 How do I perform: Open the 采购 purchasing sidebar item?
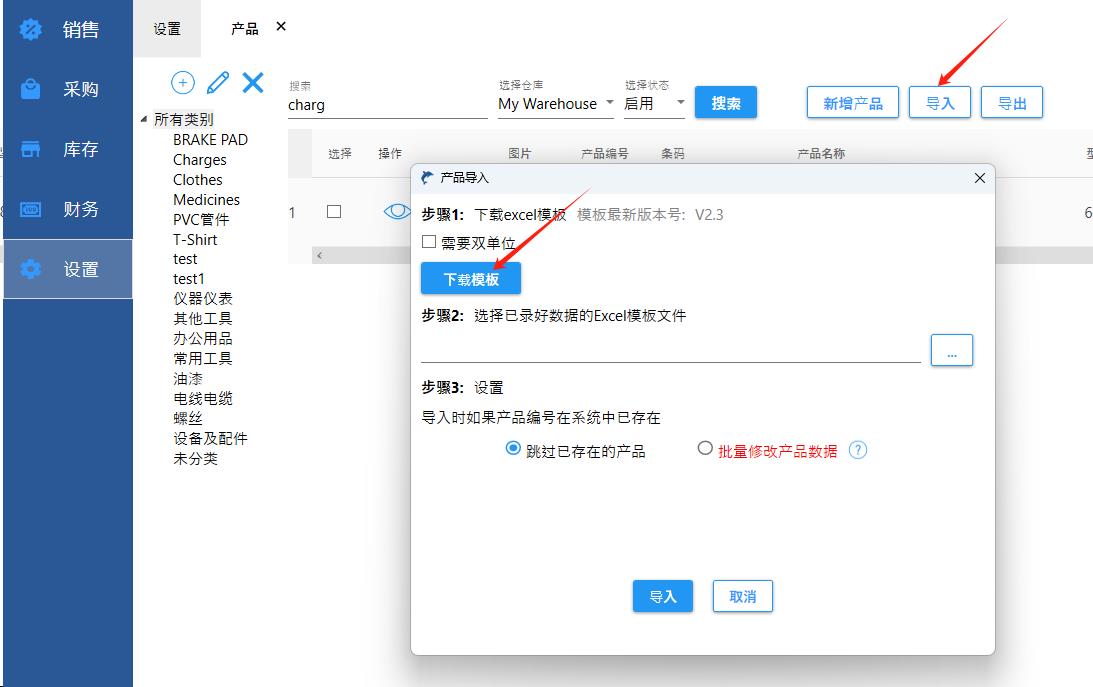click(x=68, y=89)
